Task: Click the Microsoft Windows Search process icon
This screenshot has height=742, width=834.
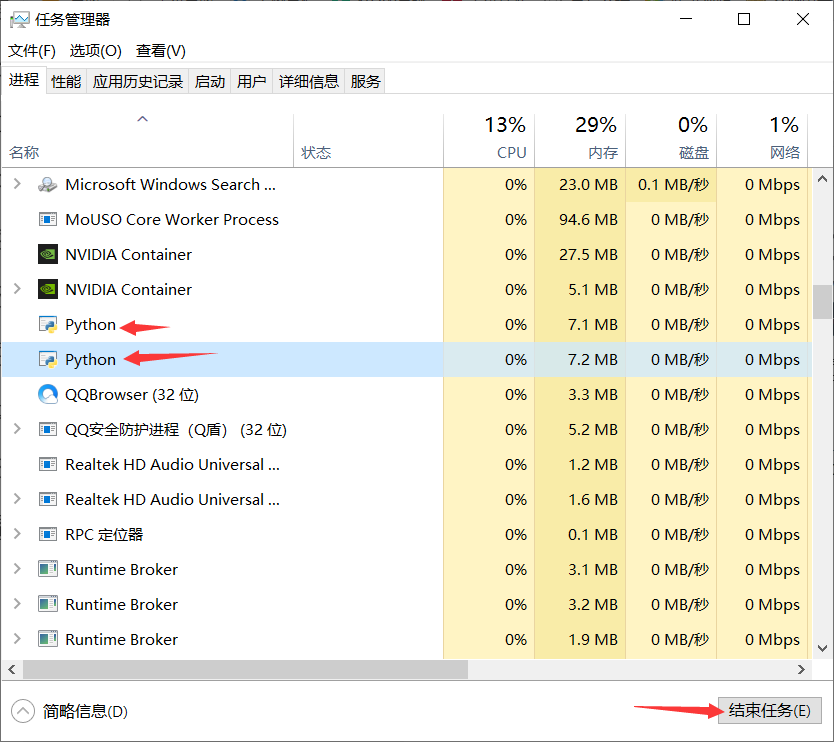Action: pyautogui.click(x=47, y=185)
